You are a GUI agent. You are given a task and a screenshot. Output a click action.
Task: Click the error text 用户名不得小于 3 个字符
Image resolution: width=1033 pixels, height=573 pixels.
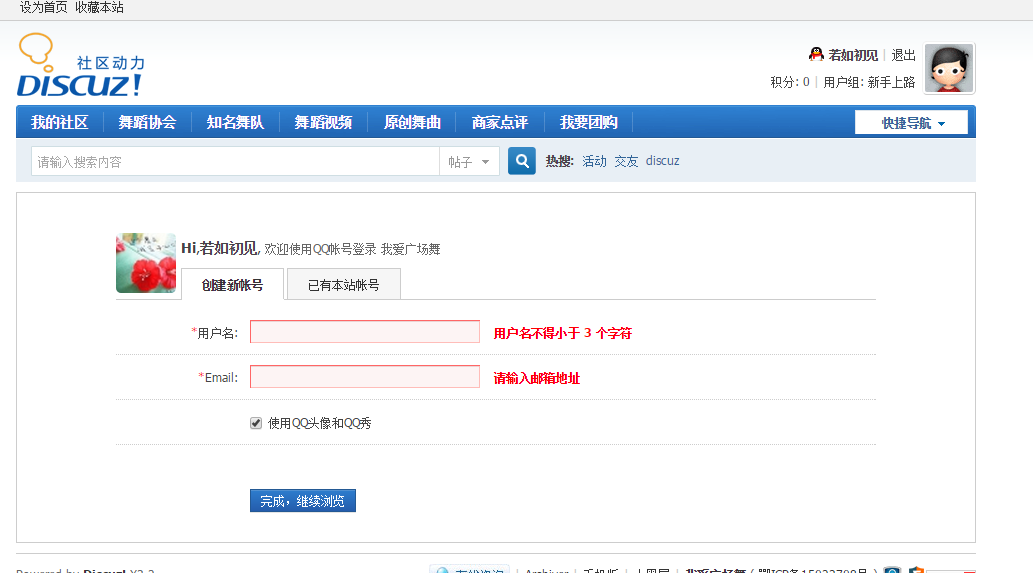click(x=563, y=333)
